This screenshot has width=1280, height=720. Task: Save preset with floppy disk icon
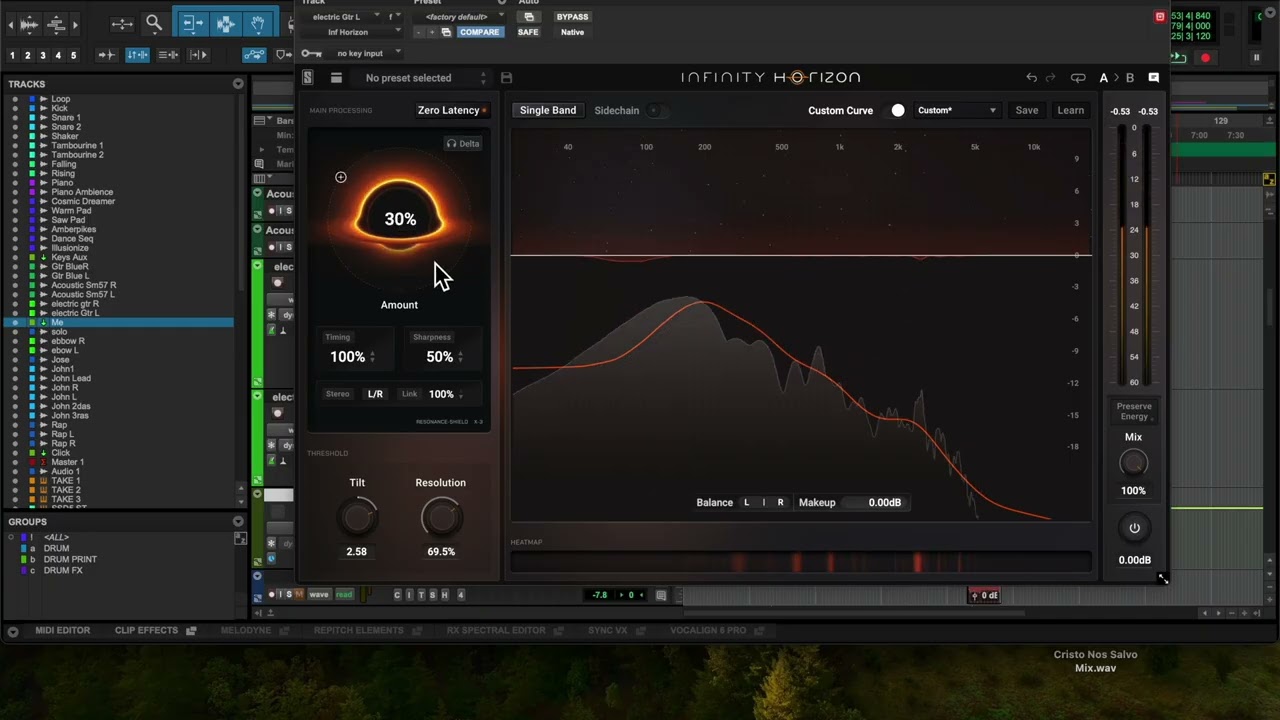[506, 78]
